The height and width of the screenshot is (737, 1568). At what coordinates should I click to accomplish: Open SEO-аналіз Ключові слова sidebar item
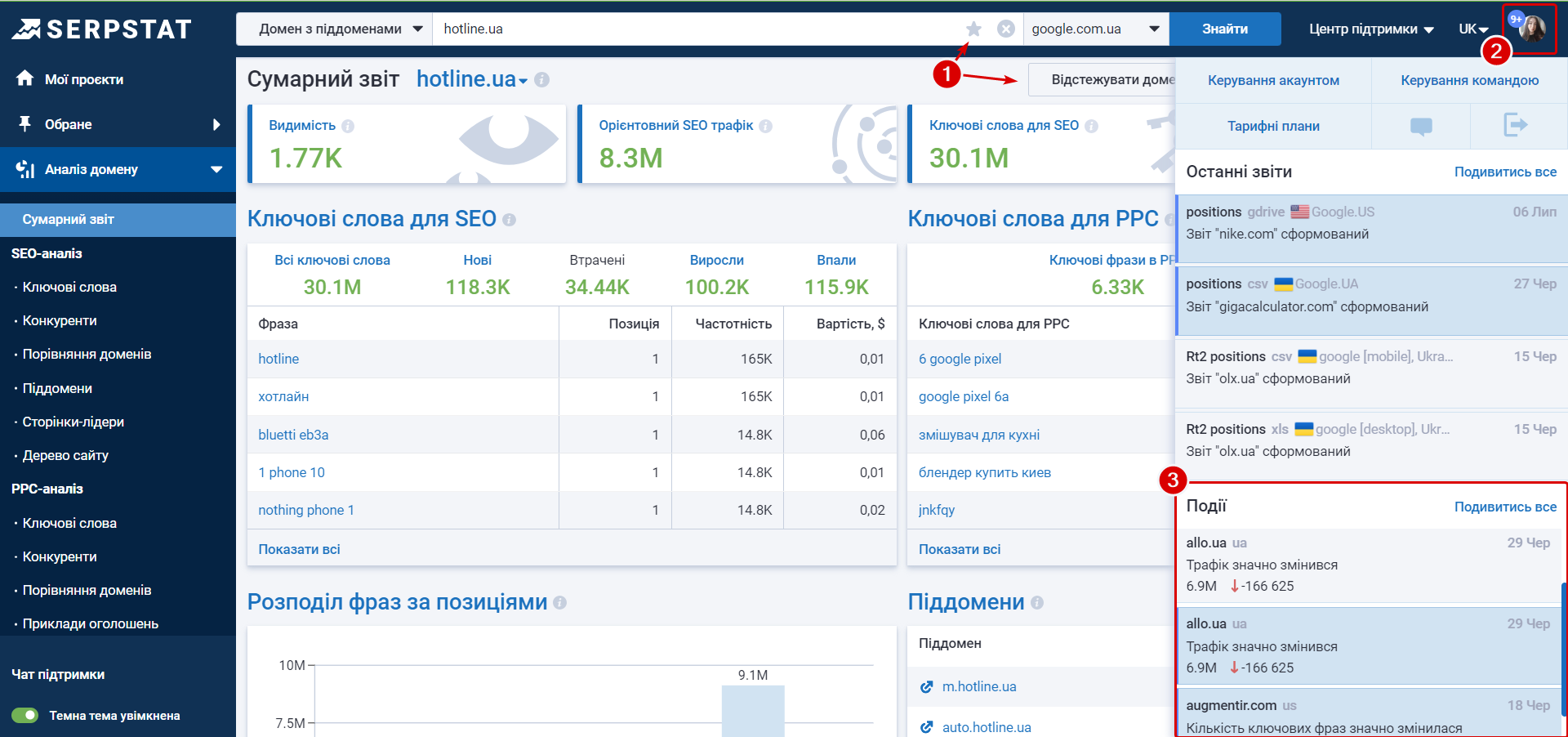pos(69,287)
